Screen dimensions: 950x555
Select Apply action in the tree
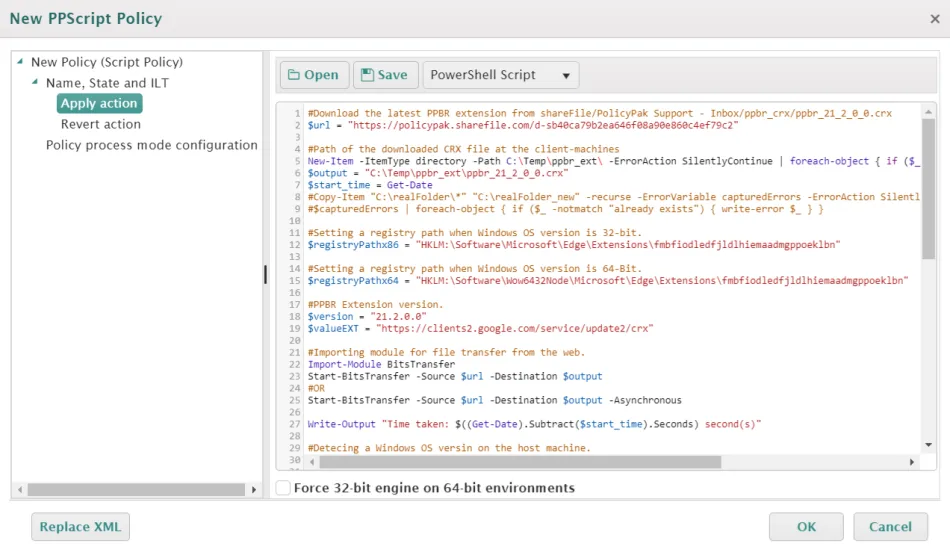point(99,104)
